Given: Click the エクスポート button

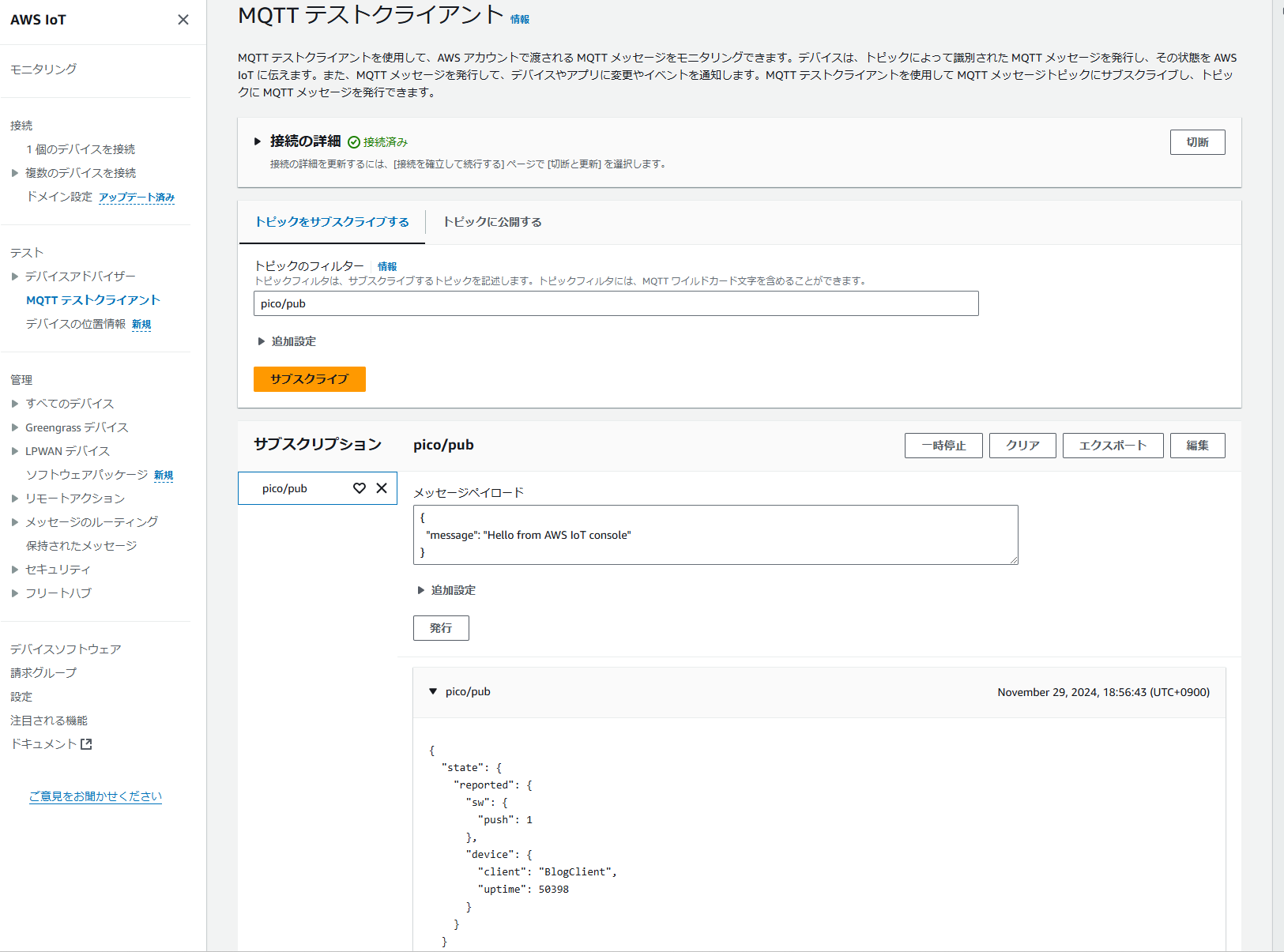Looking at the screenshot, I should [1113, 446].
